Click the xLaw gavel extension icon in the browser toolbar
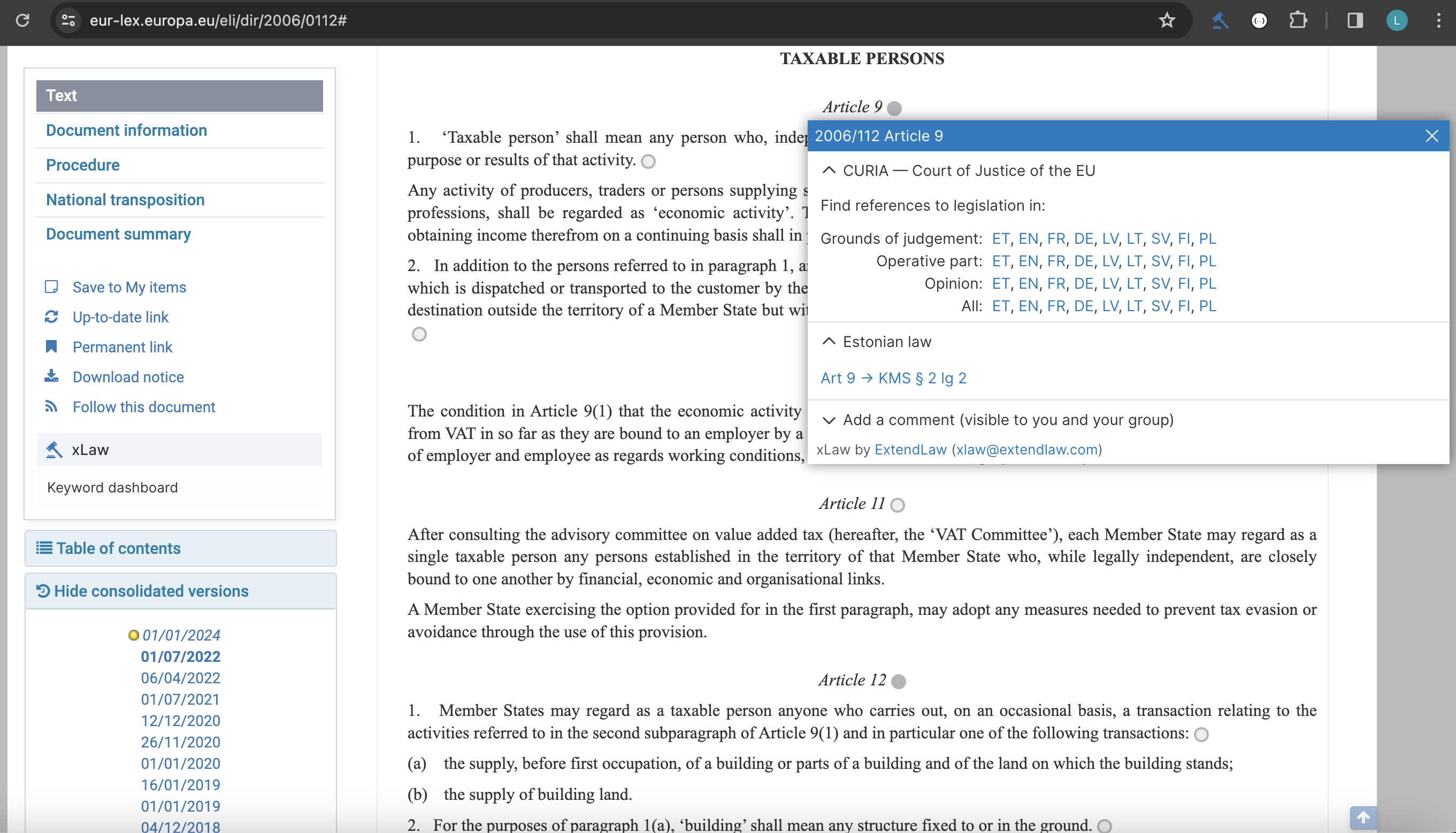 1220,21
